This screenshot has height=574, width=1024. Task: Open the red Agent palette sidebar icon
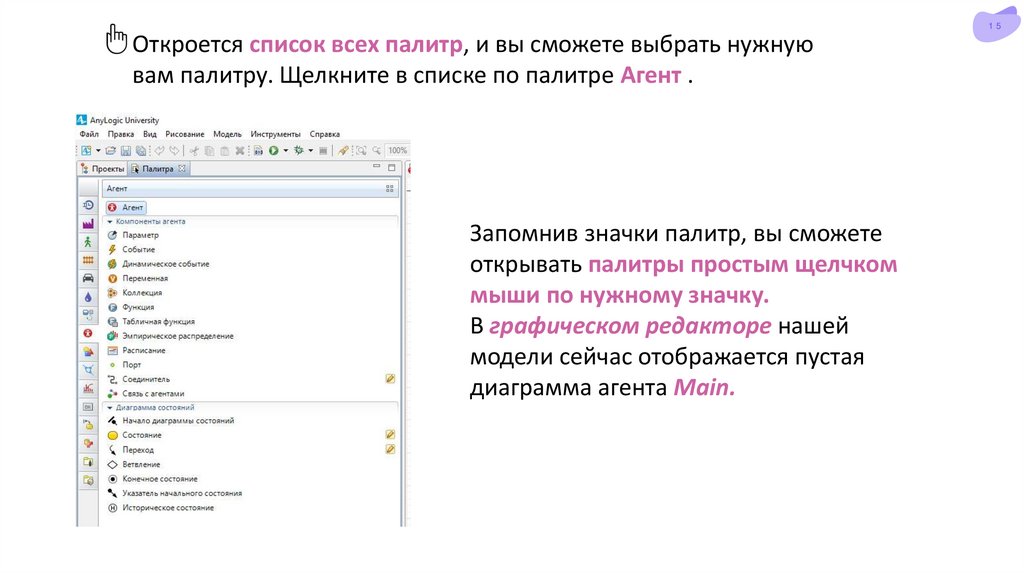coord(88,333)
